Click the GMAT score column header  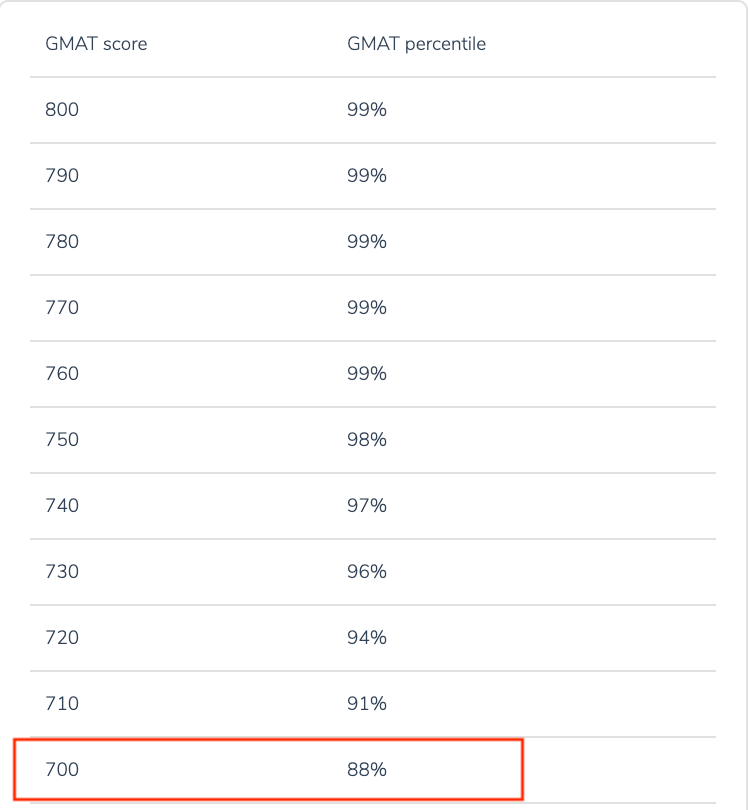(97, 44)
